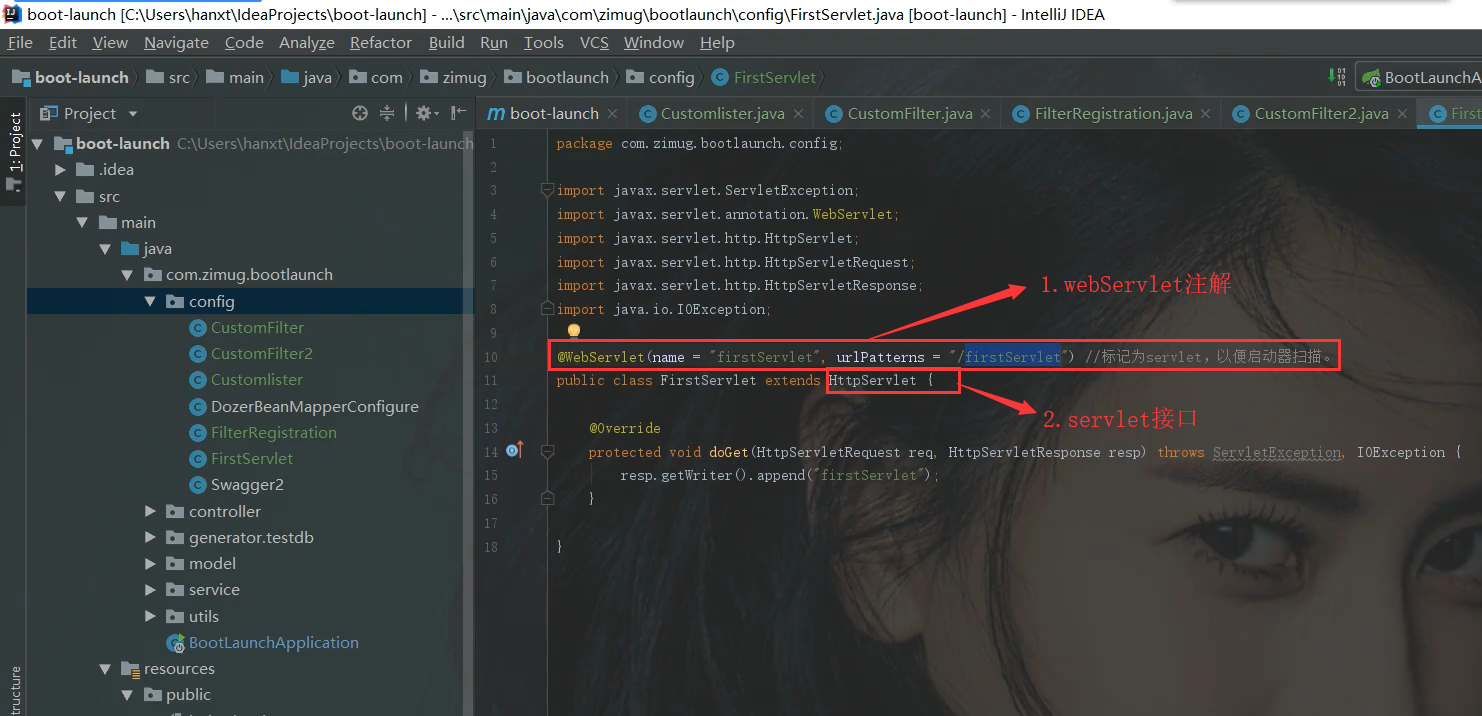
Task: Select Customlister in project tree
Action: (257, 380)
